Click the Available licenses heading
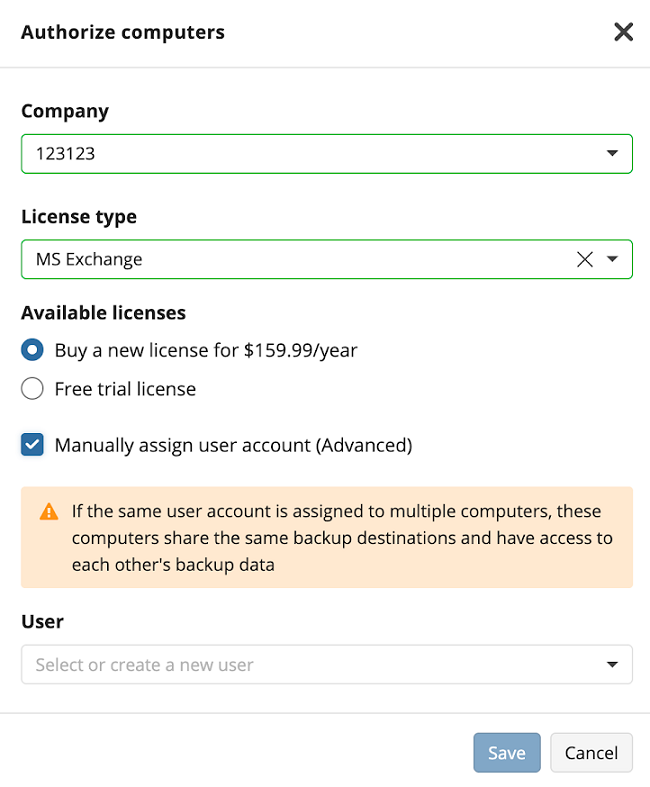This screenshot has width=650, height=787. pos(103,313)
